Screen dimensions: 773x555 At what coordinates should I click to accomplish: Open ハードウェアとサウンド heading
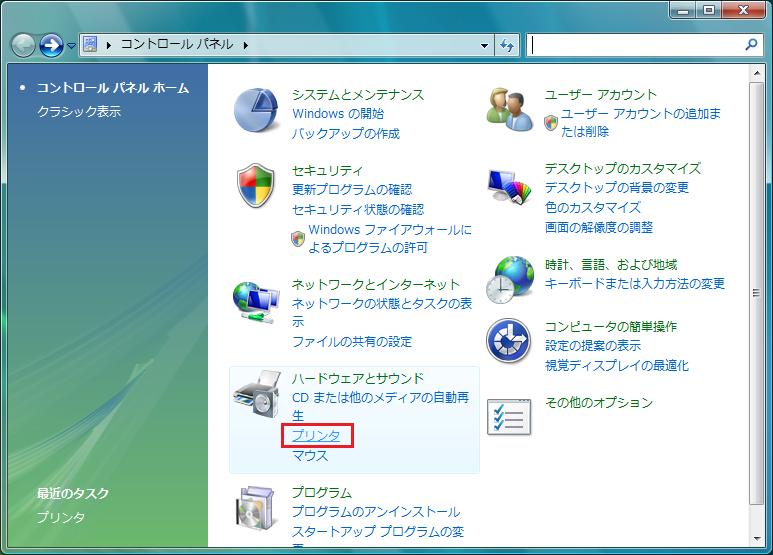click(358, 379)
